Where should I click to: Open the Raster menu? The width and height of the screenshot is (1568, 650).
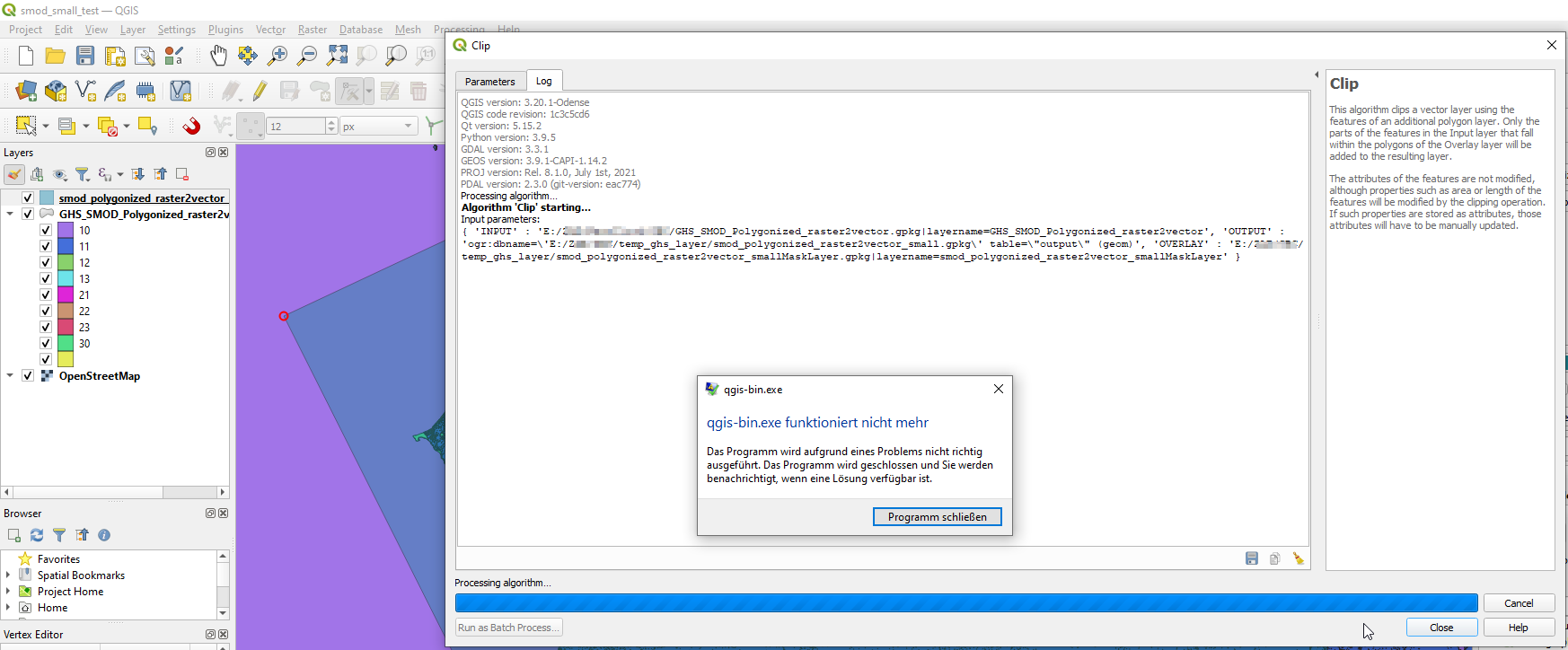313,30
